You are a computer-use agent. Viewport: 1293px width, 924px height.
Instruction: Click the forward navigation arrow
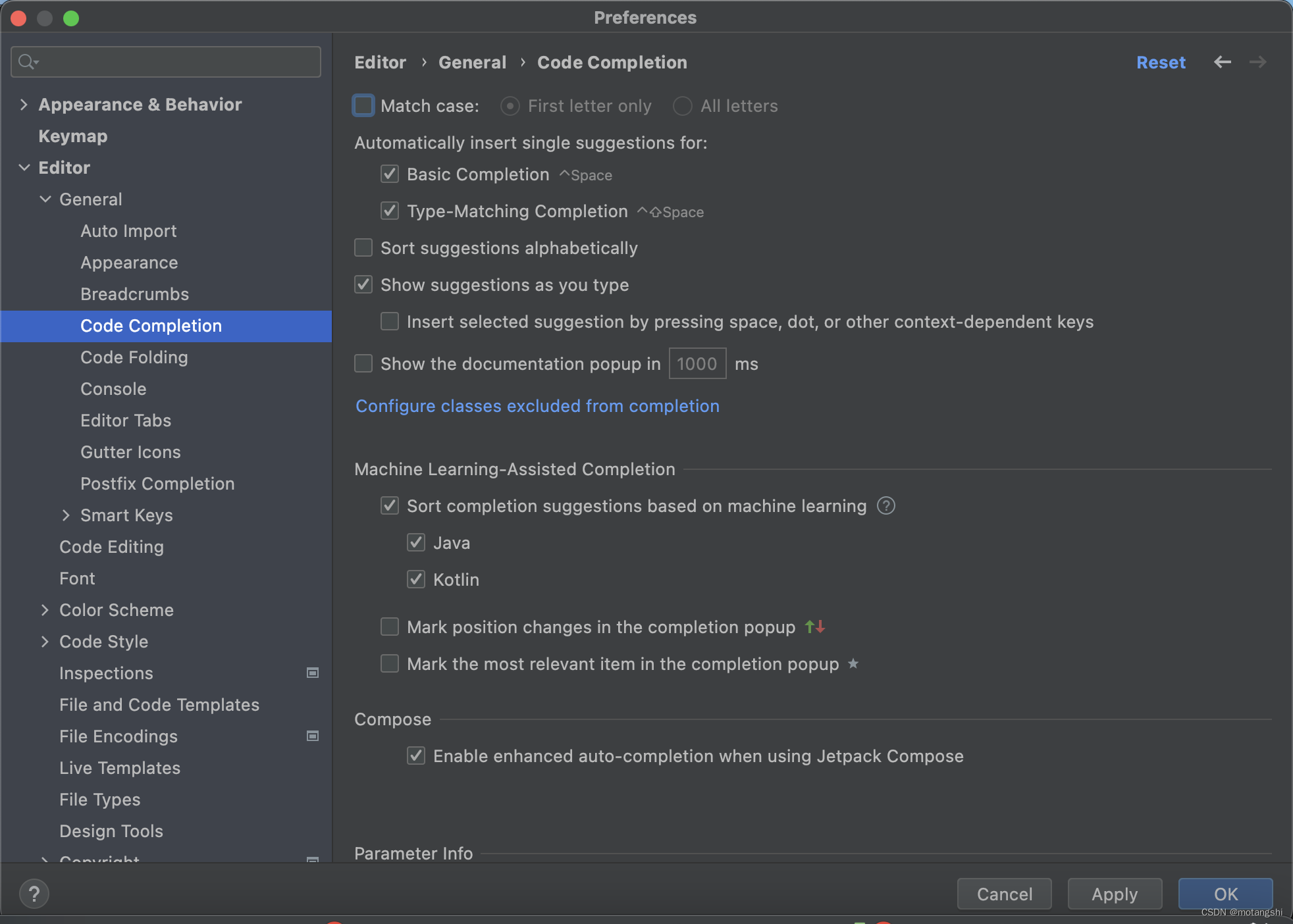point(1257,62)
